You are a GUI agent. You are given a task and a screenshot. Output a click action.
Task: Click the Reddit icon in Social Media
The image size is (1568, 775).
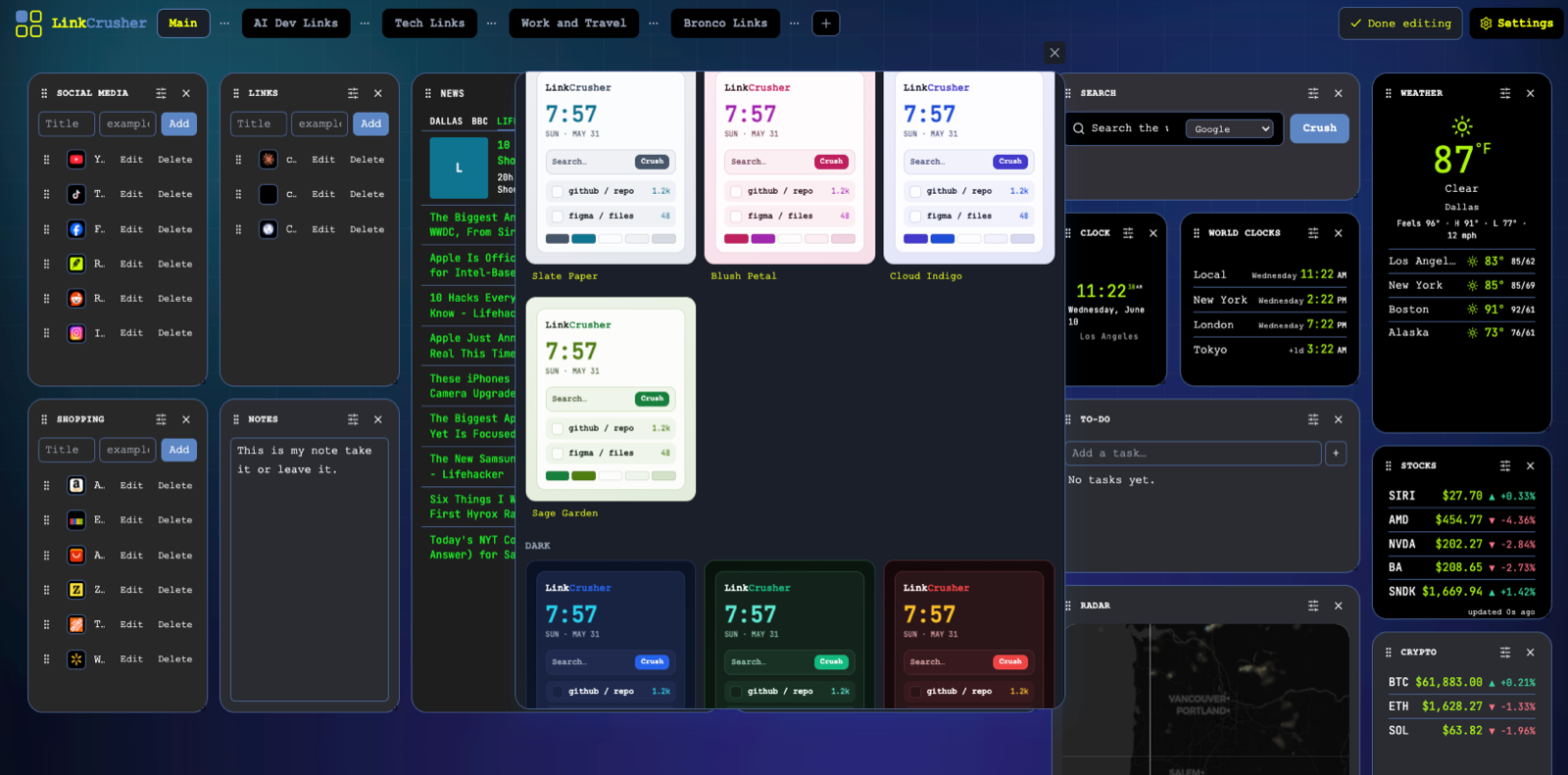(76, 299)
